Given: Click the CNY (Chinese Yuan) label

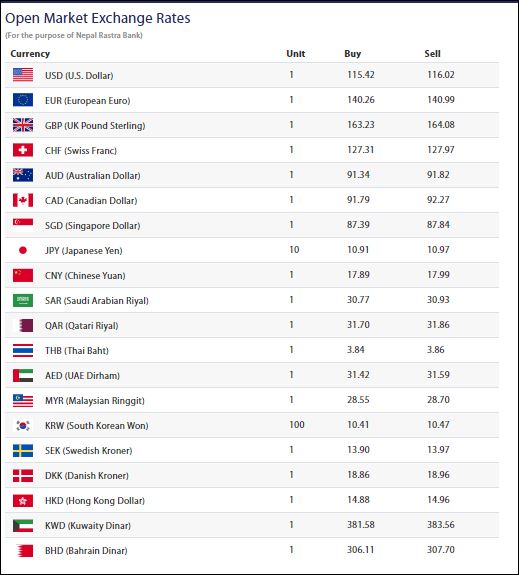Looking at the screenshot, I should click(x=85, y=275).
